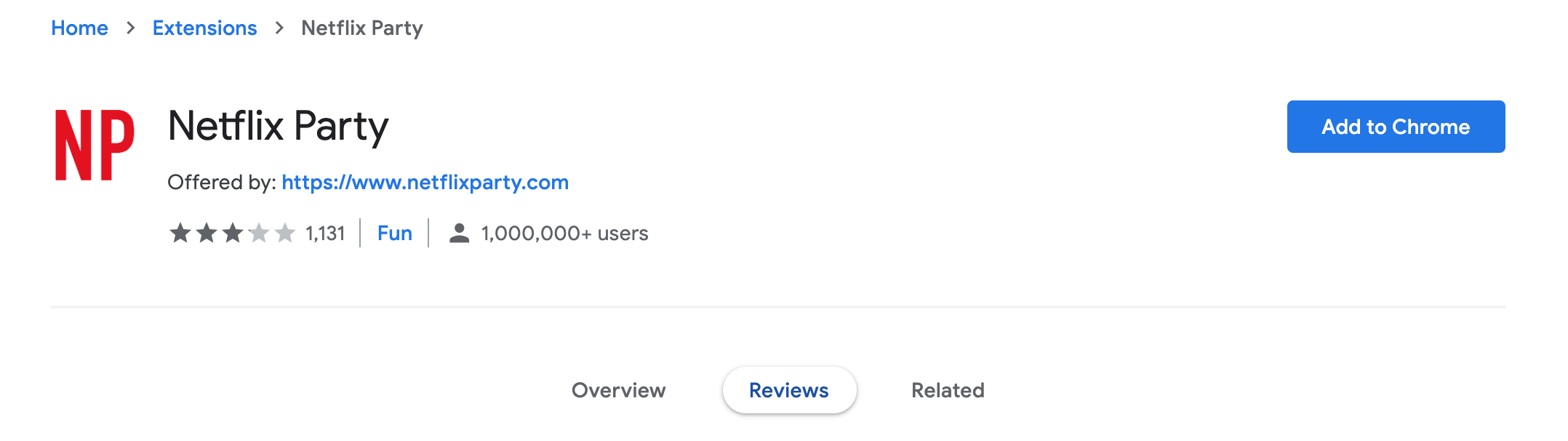
Task: Open the Extensions breadcrumb link
Action: (204, 28)
